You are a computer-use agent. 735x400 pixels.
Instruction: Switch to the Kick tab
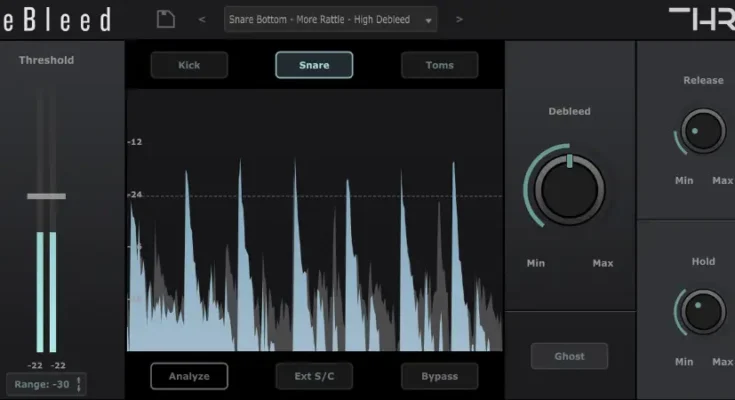(189, 65)
